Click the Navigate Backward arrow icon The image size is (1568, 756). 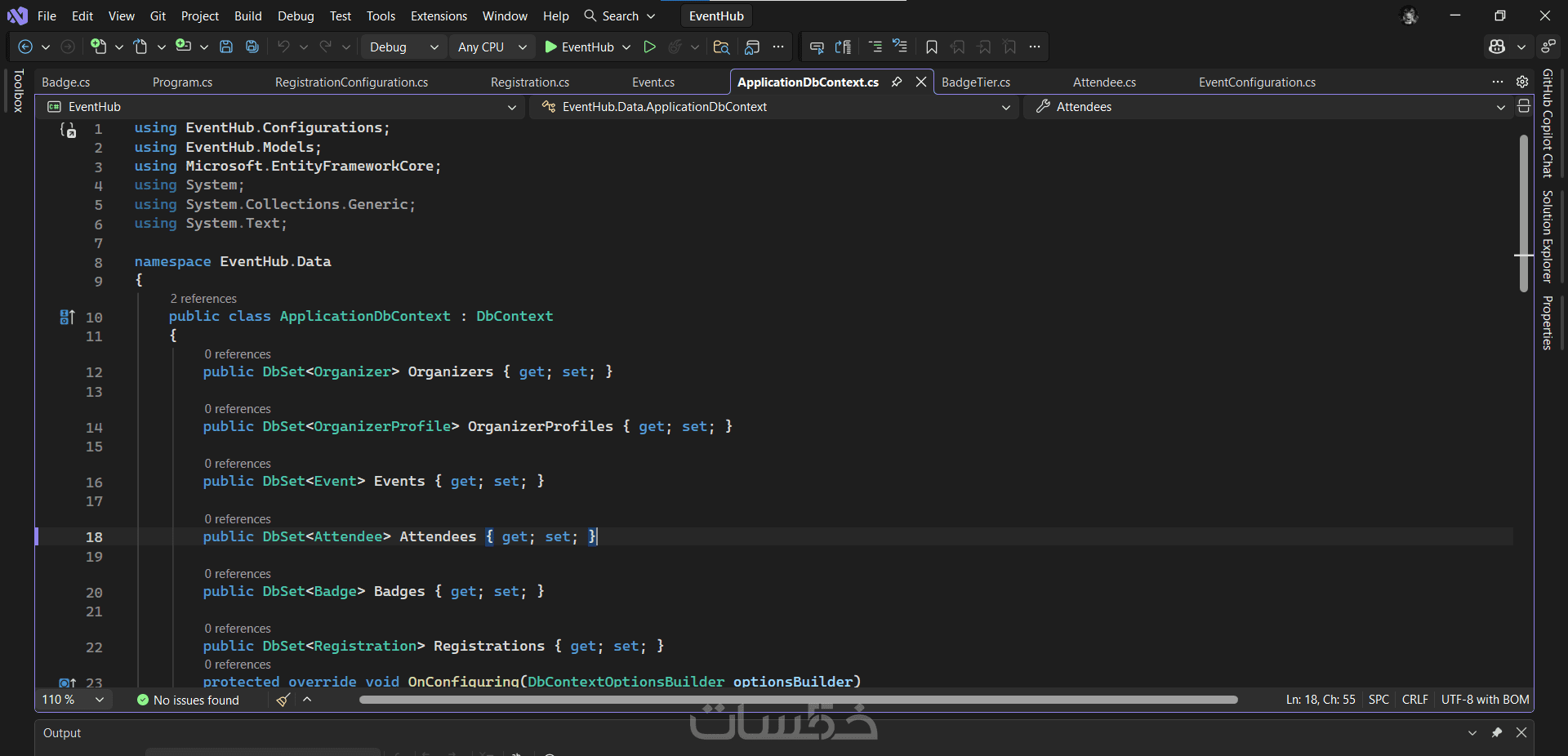point(25,47)
